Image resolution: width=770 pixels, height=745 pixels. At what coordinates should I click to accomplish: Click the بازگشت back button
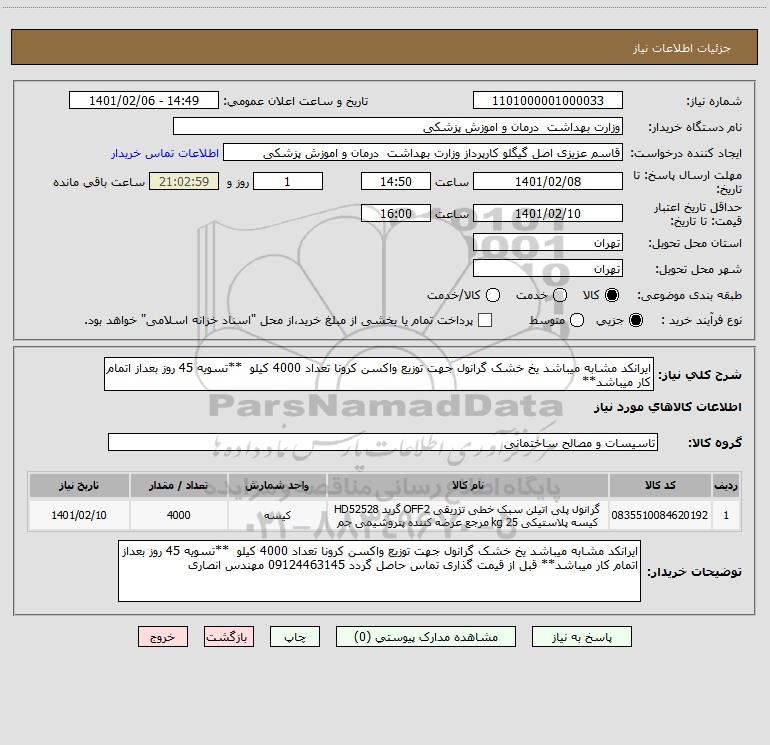(x=229, y=636)
